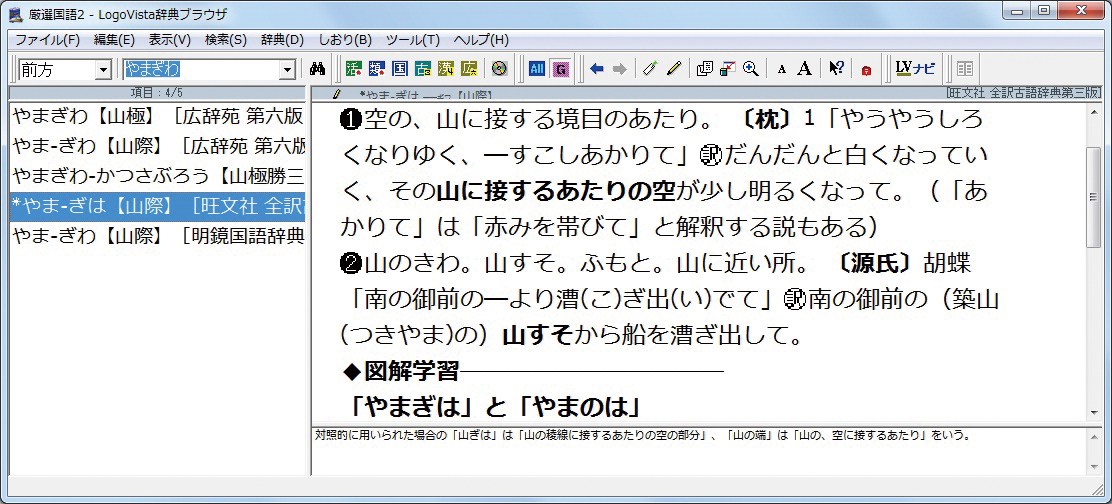The width and height of the screenshot is (1112, 504).
Task: Select the 国 dictionary icon
Action: click(399, 69)
